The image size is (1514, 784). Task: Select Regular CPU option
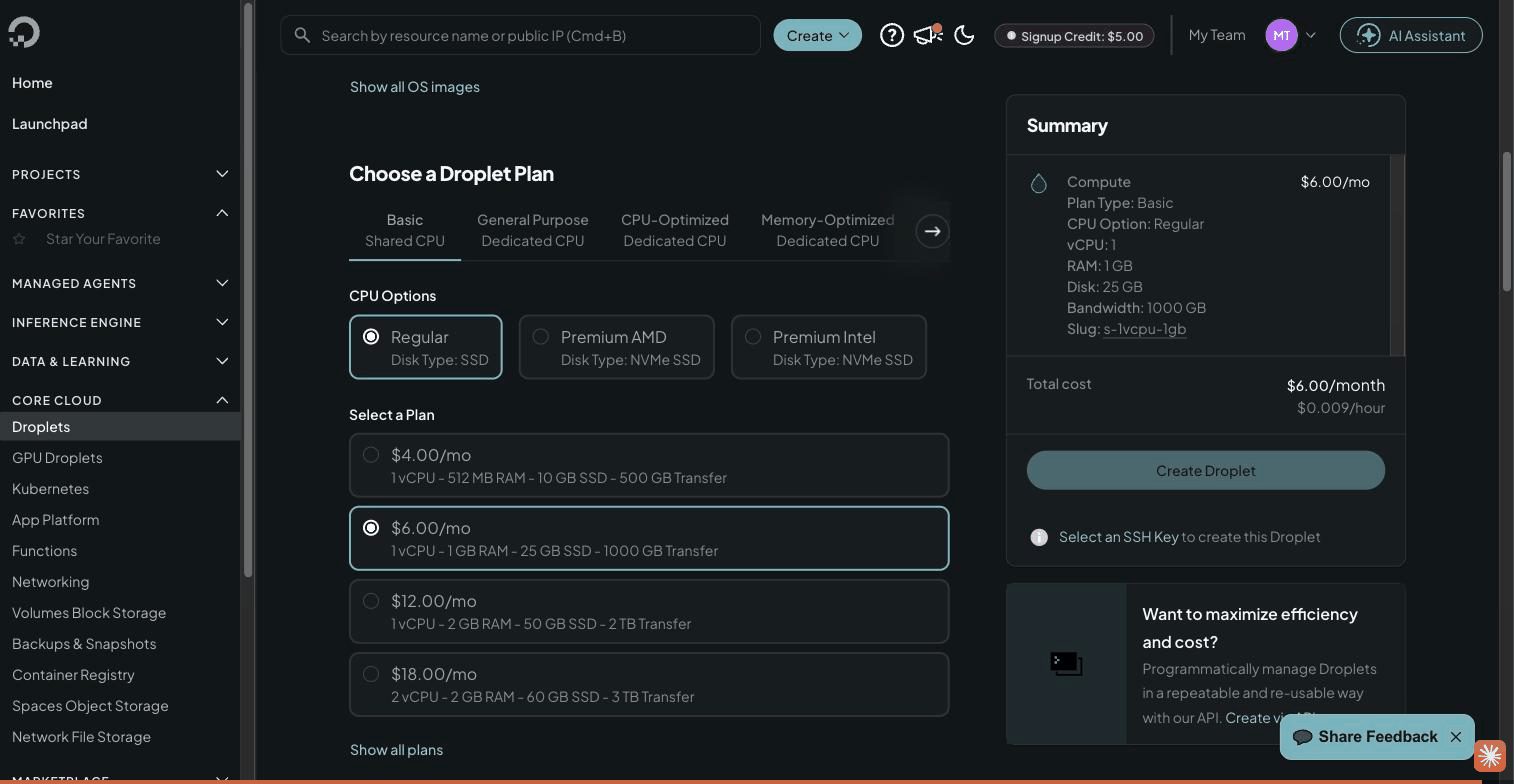click(x=425, y=347)
